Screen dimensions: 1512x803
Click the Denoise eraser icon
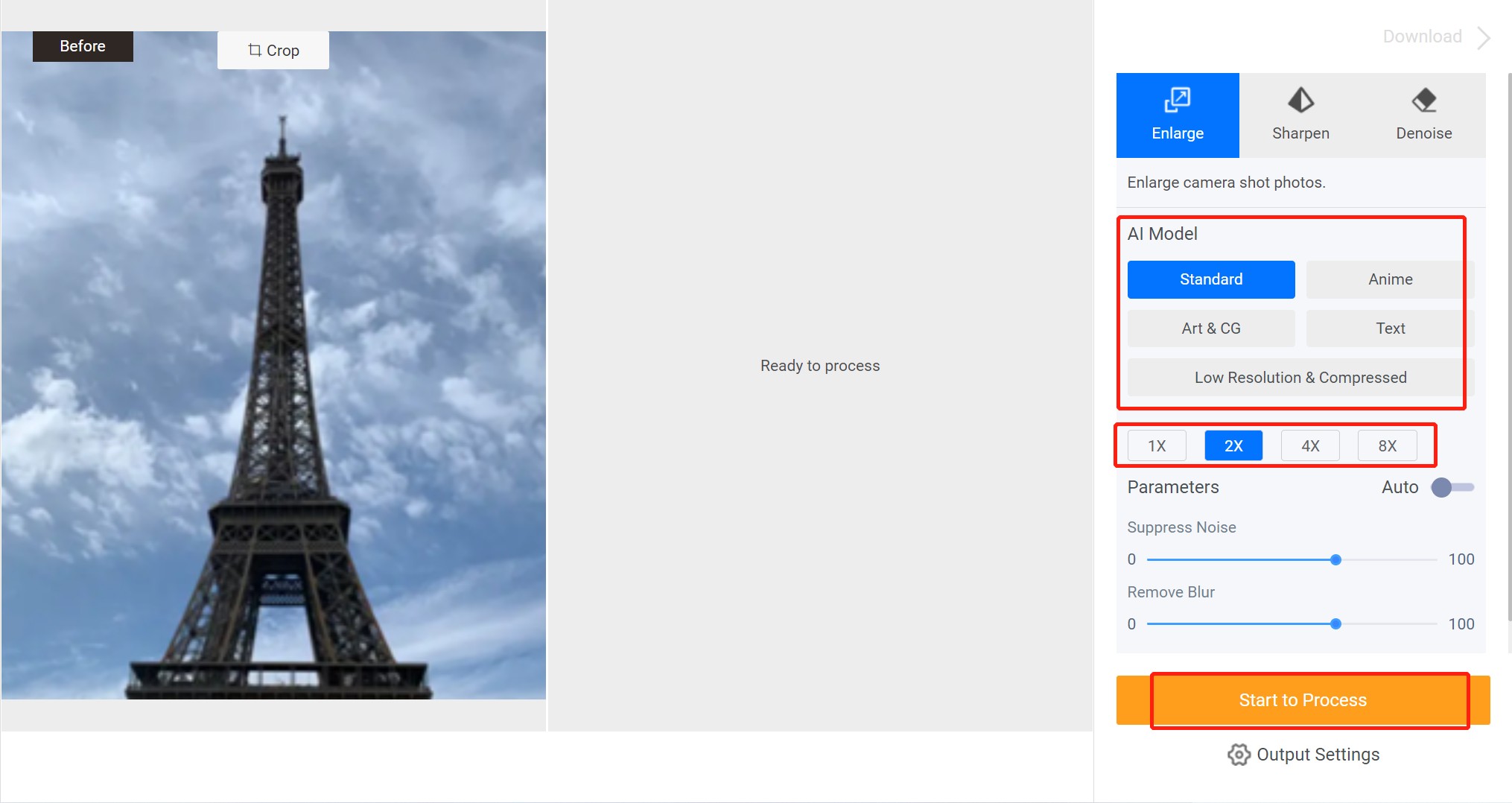1424,100
